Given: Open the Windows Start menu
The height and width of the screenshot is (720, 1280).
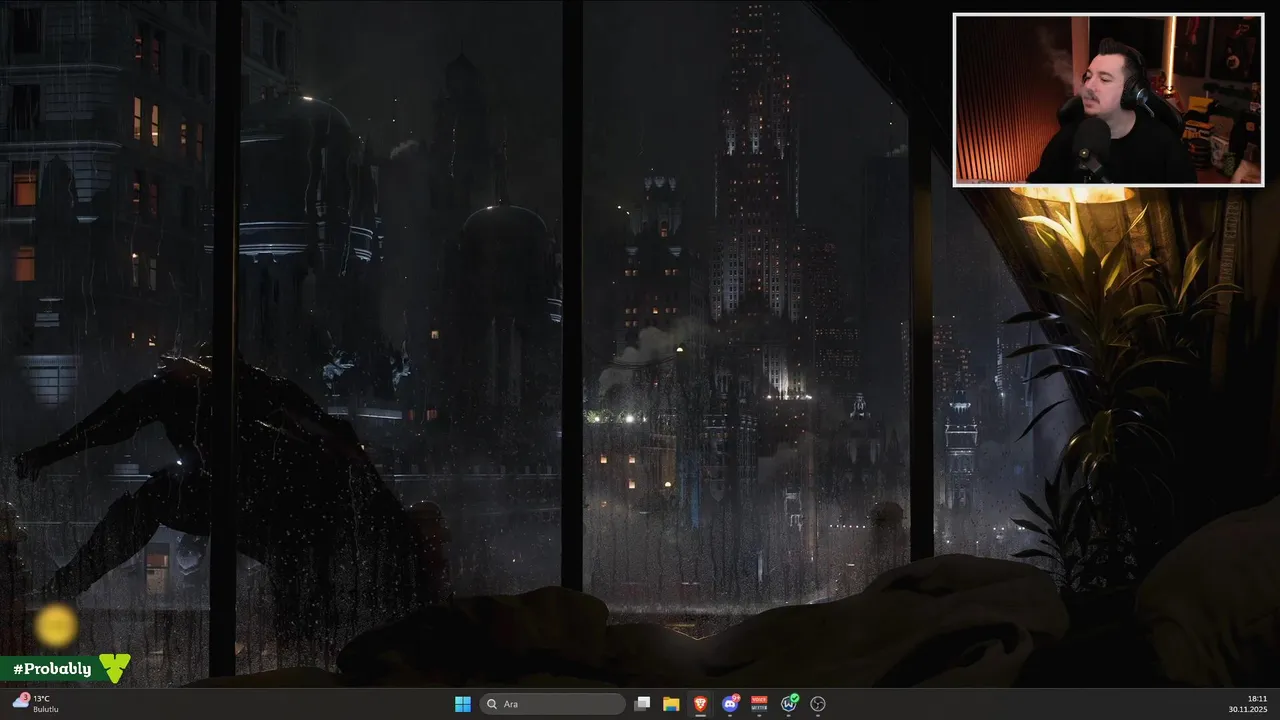Looking at the screenshot, I should 463,704.
